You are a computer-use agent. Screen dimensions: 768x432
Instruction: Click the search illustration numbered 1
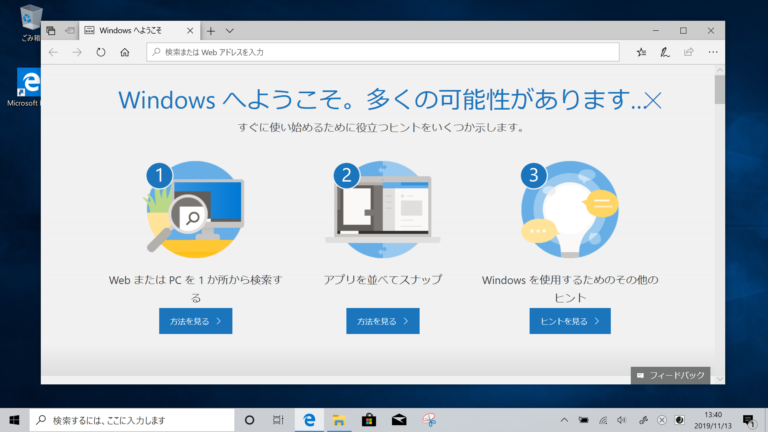[x=195, y=209]
